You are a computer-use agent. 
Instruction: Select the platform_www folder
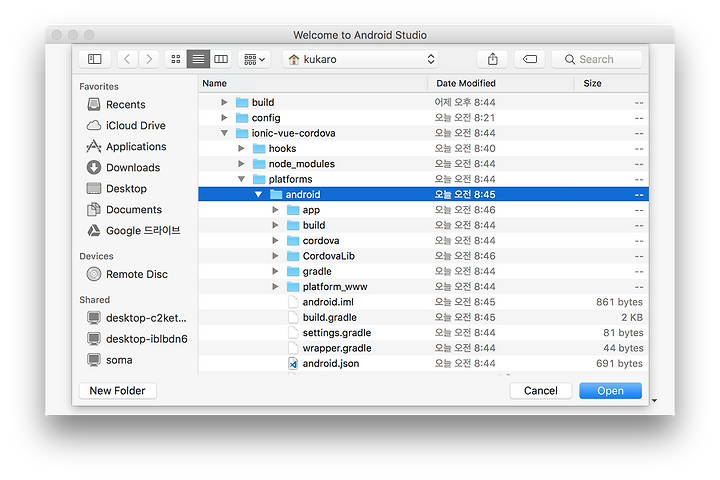coord(423,287)
